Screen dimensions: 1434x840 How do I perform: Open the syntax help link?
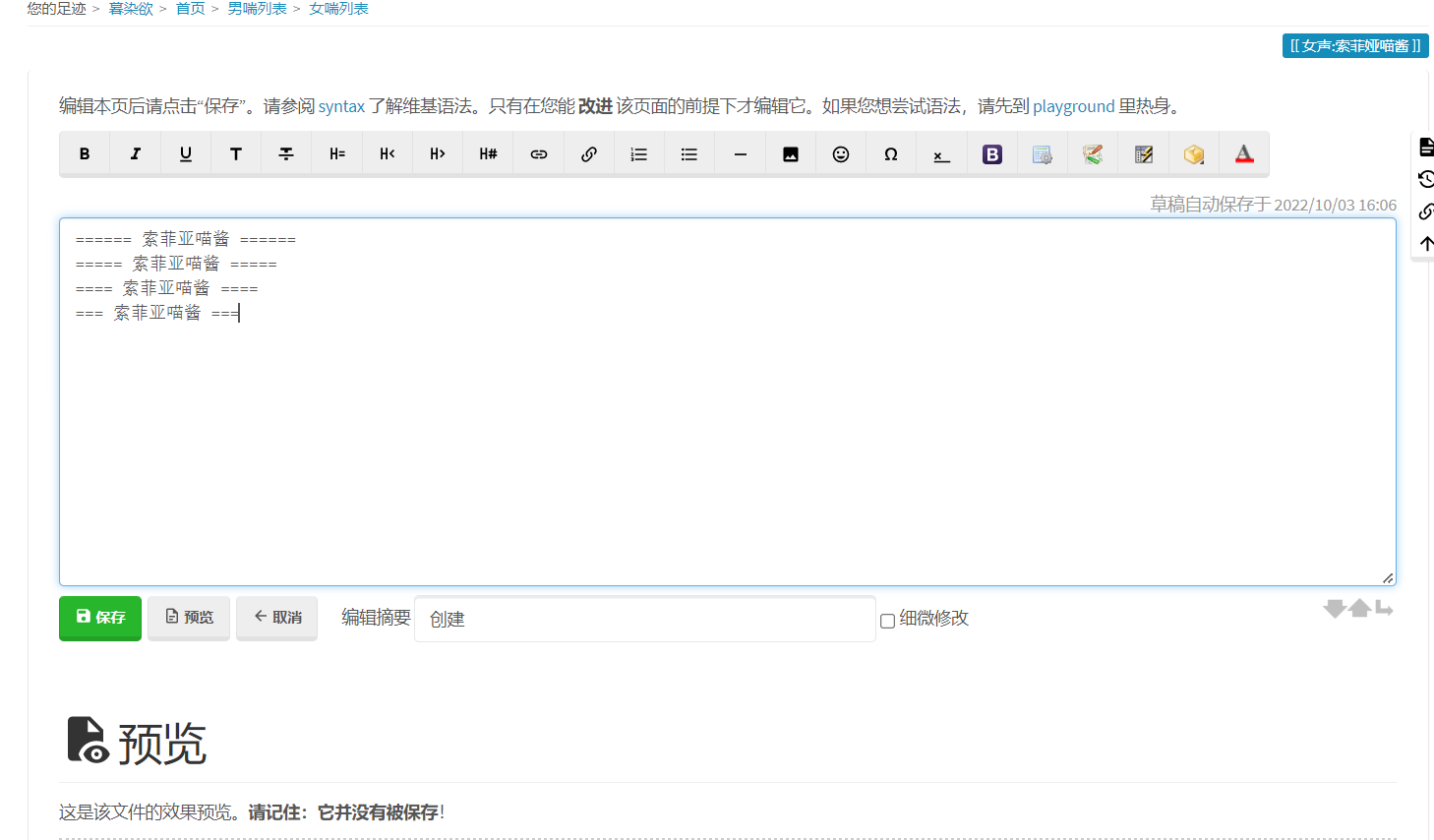[341, 106]
